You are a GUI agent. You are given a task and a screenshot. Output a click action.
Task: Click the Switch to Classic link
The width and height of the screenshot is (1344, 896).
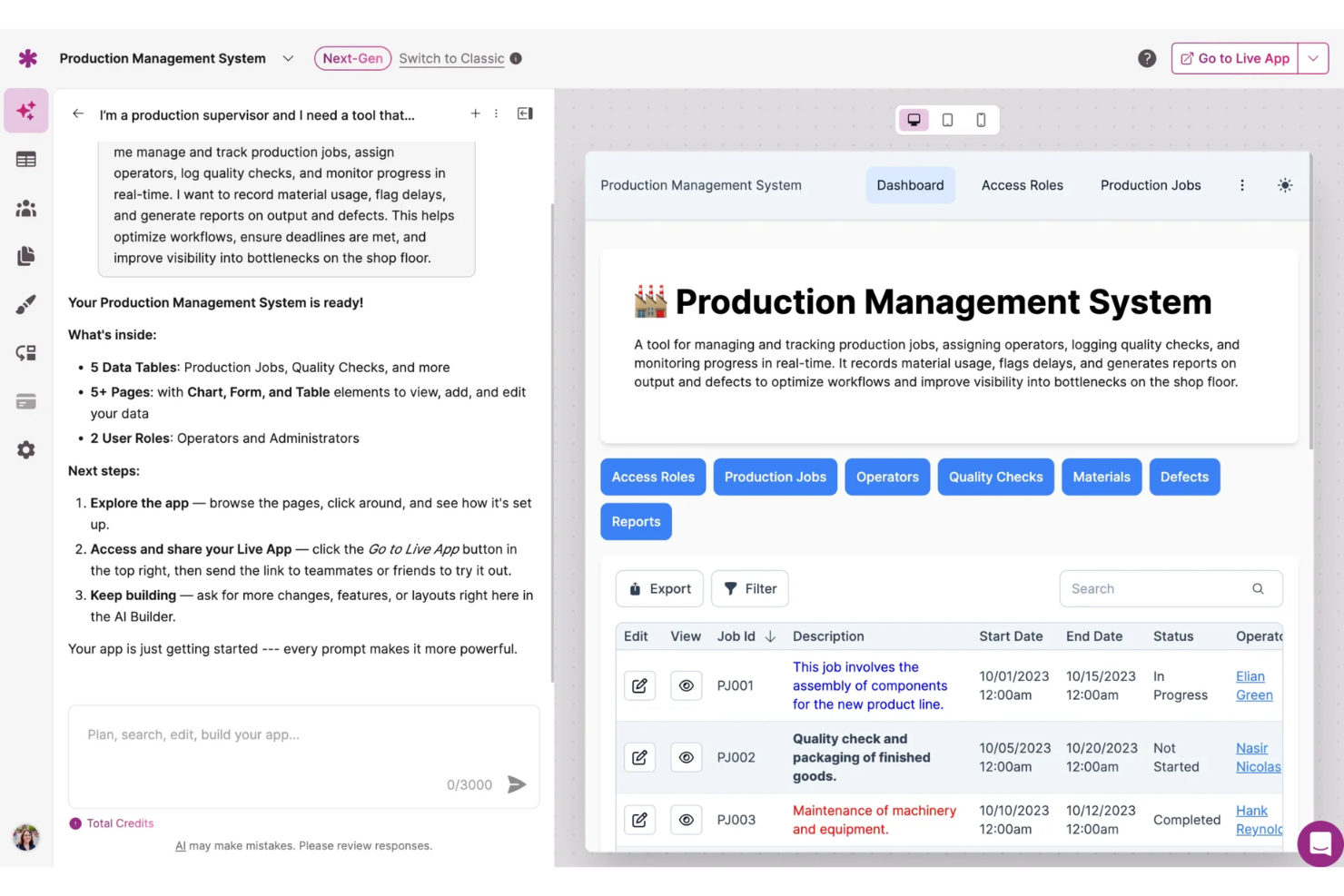coord(451,58)
